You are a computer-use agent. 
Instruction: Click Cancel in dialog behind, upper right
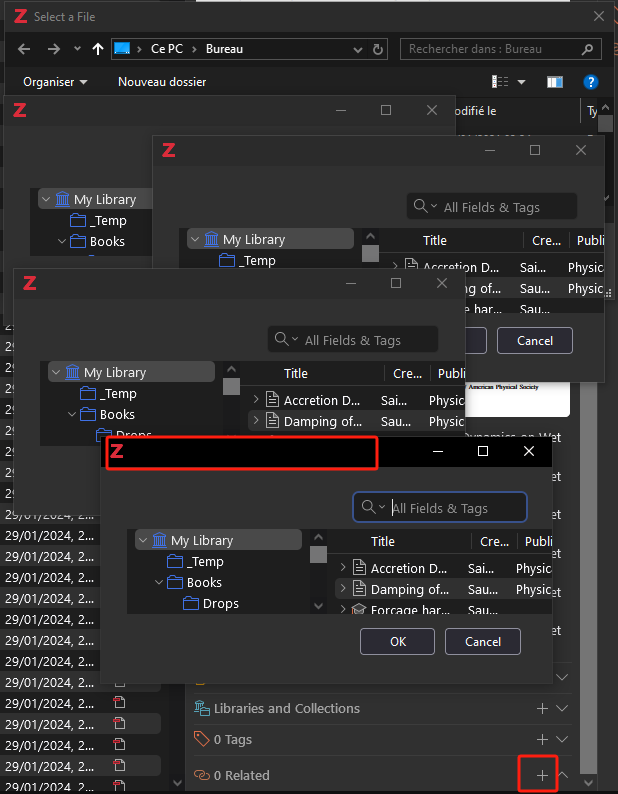pos(535,341)
